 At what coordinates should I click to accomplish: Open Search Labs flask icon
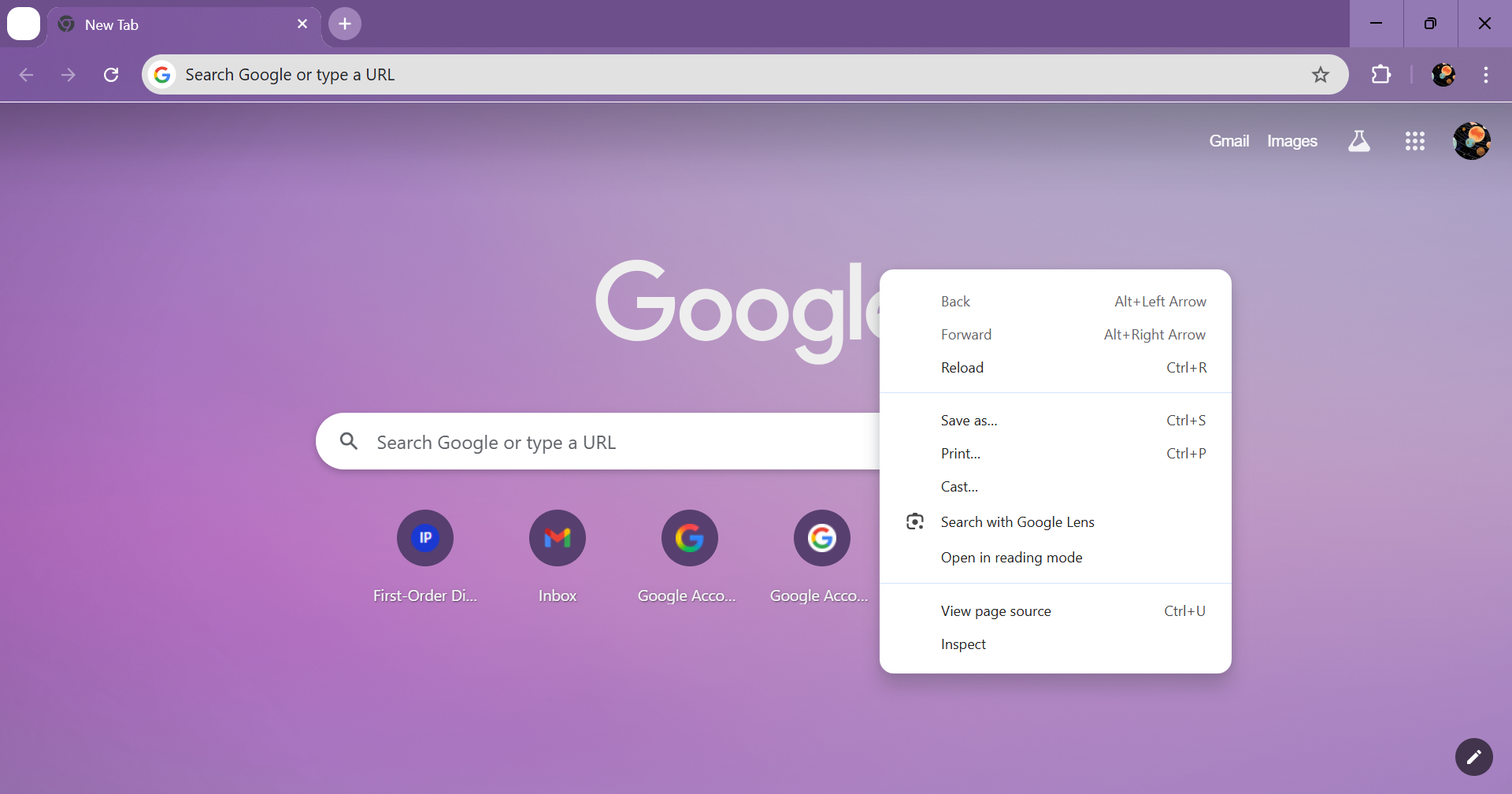1359,141
